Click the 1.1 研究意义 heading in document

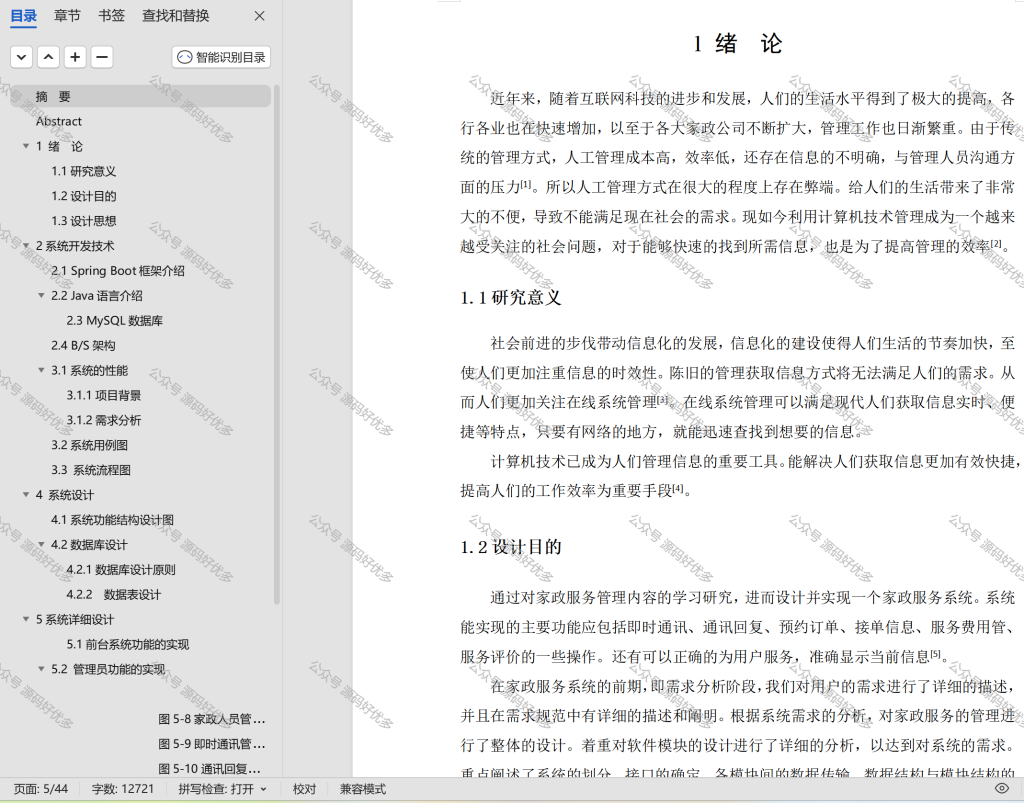coord(511,298)
